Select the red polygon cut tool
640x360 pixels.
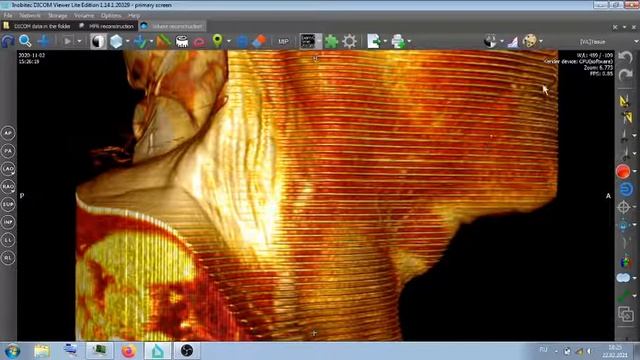(x=199, y=42)
